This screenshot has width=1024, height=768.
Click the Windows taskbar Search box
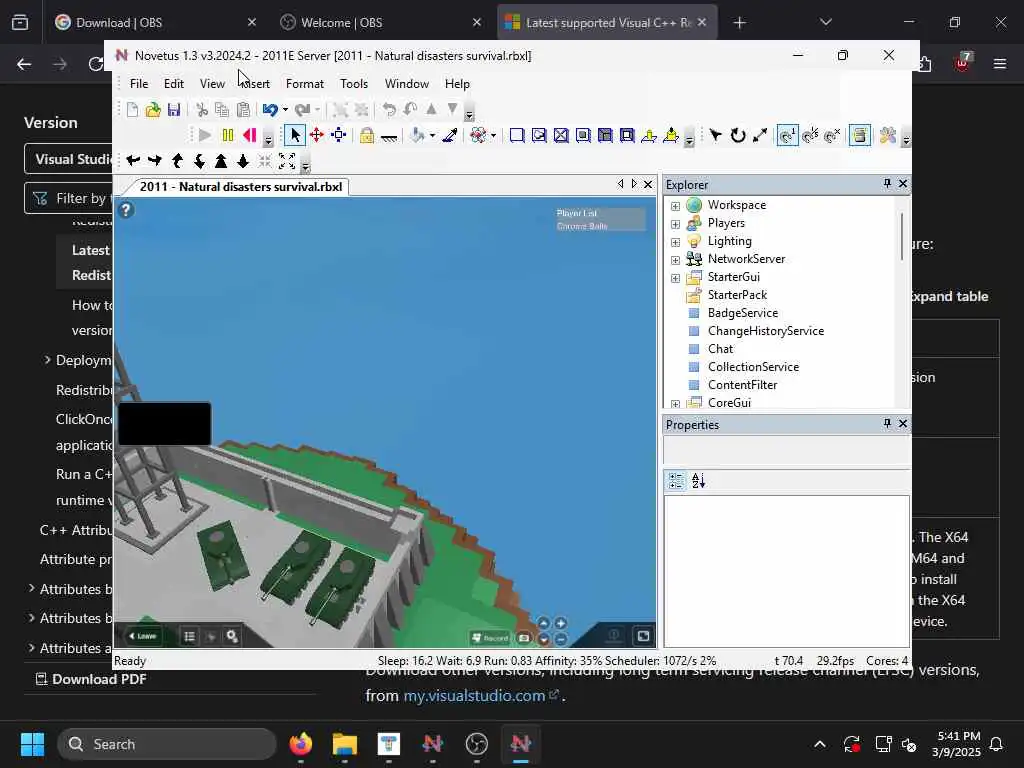167,744
